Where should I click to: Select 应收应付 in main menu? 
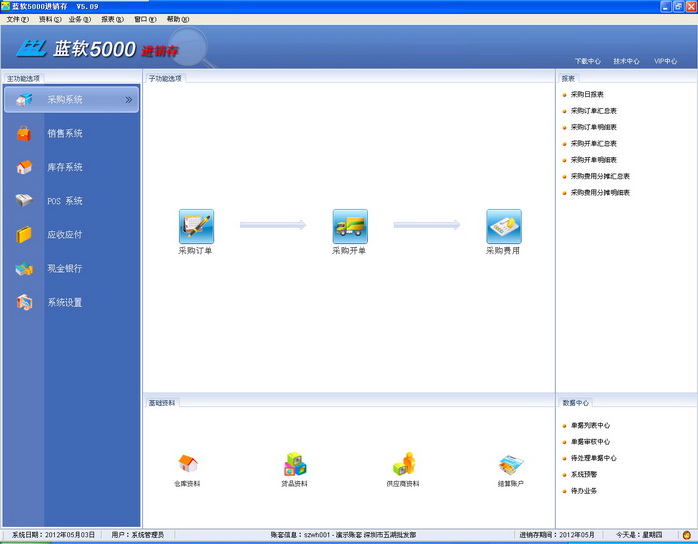pyautogui.click(x=65, y=235)
